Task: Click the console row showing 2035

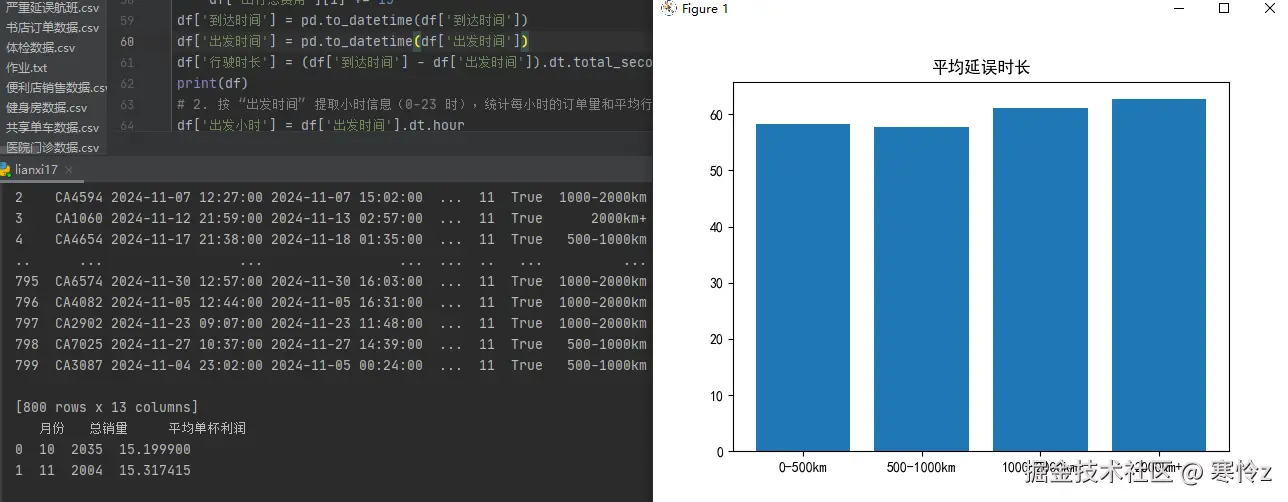Action: 102,449
